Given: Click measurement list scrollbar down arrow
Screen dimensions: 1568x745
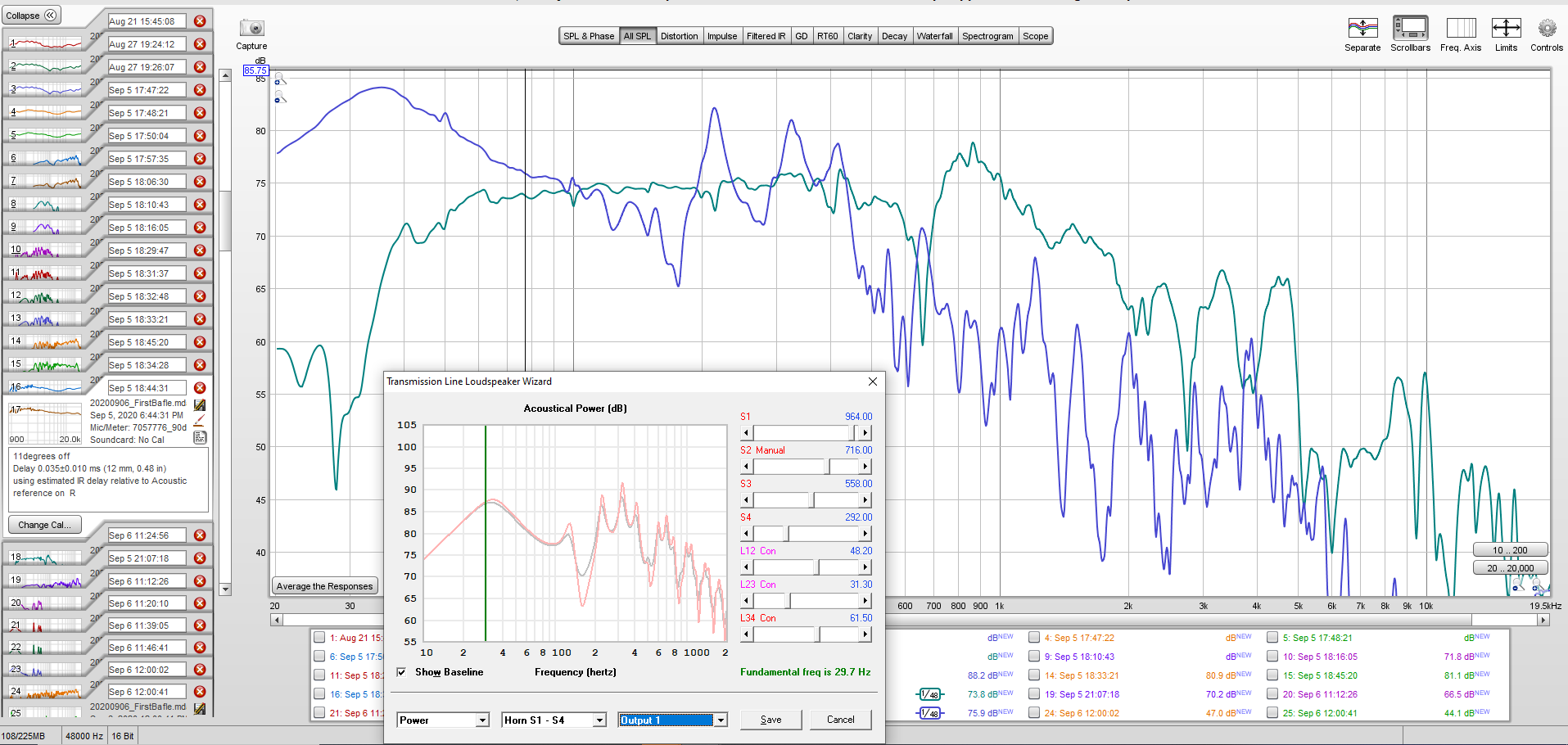Looking at the screenshot, I should point(225,589).
